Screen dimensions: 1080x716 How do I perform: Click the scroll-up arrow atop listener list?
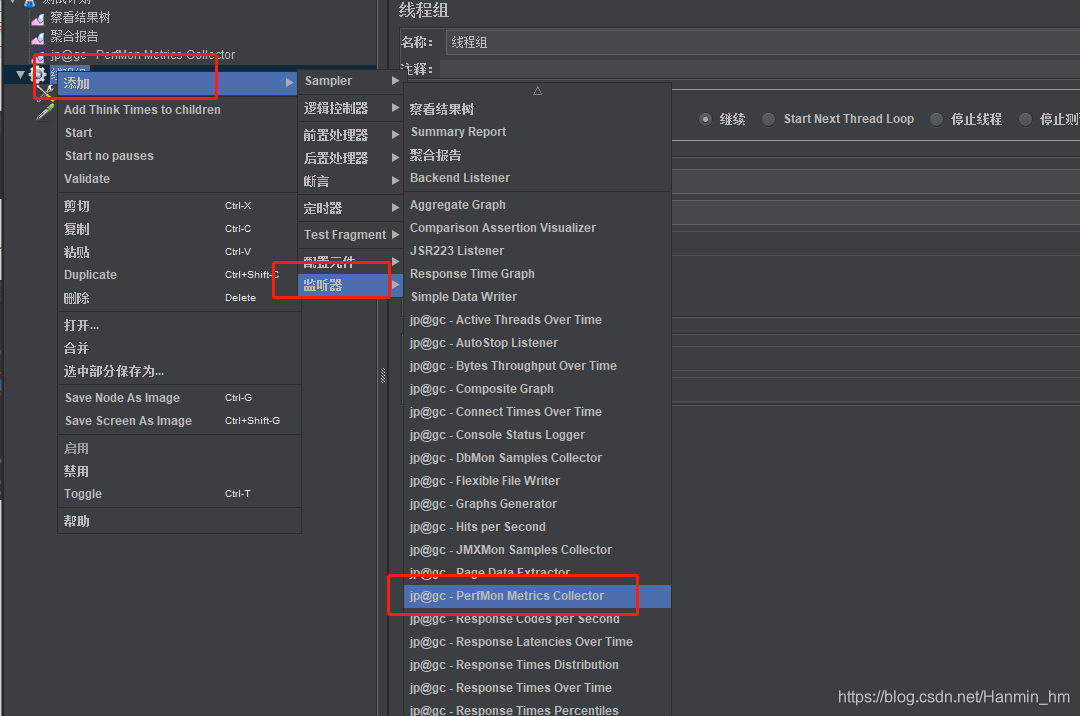point(537,91)
